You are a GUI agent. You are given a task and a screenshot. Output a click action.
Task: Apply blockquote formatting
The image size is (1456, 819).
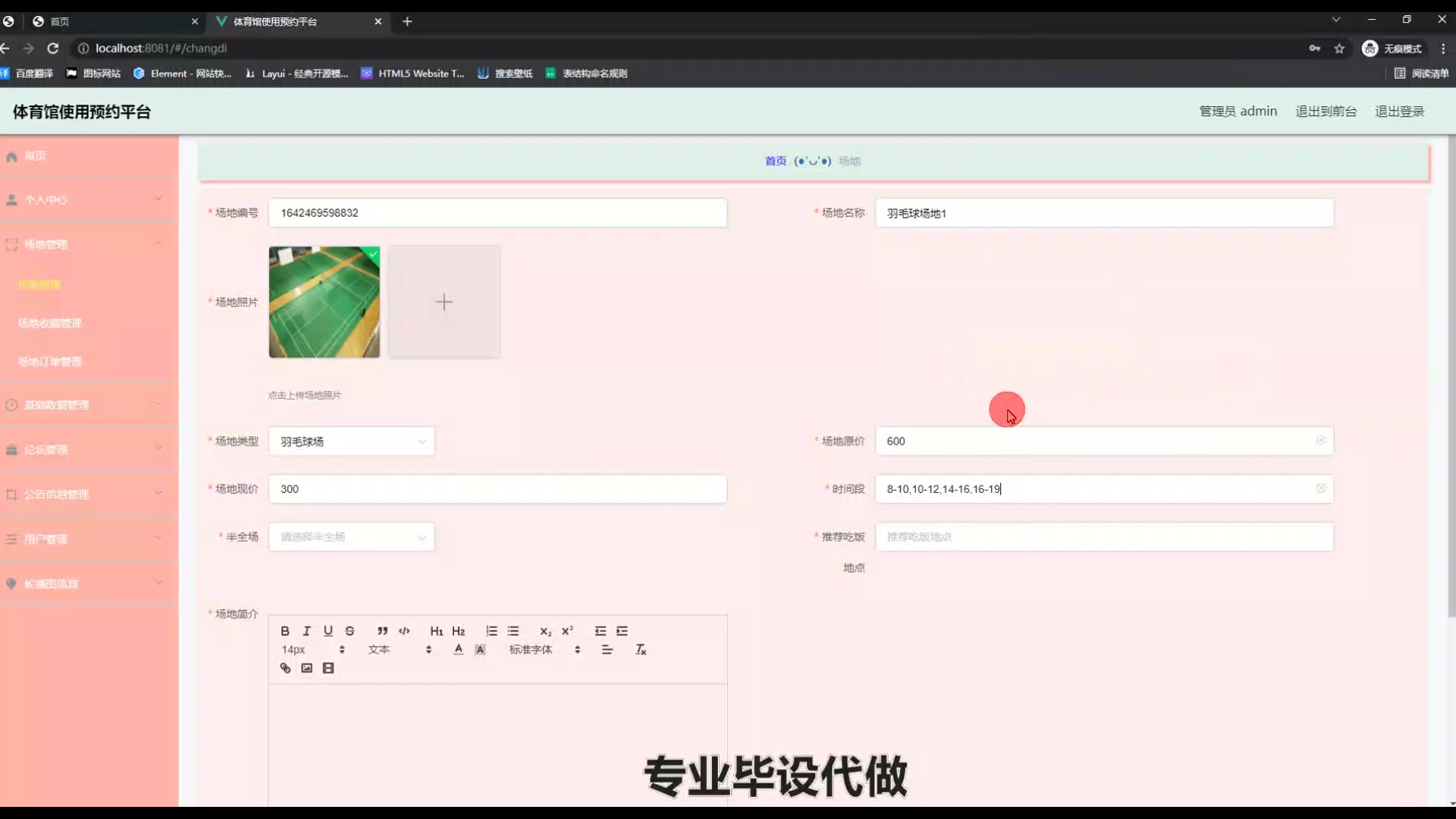click(x=382, y=631)
